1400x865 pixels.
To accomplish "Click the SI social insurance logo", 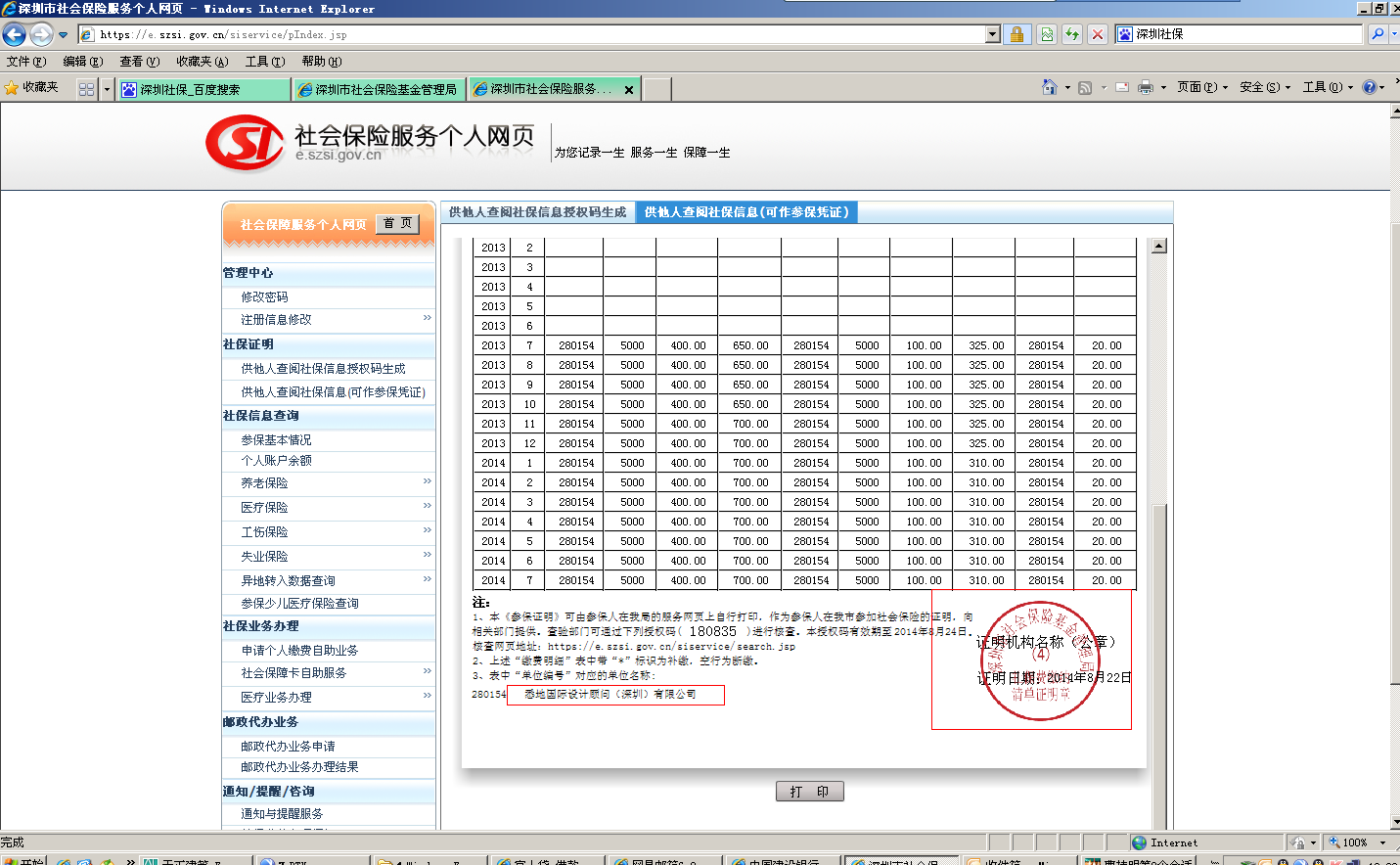I will pos(245,143).
